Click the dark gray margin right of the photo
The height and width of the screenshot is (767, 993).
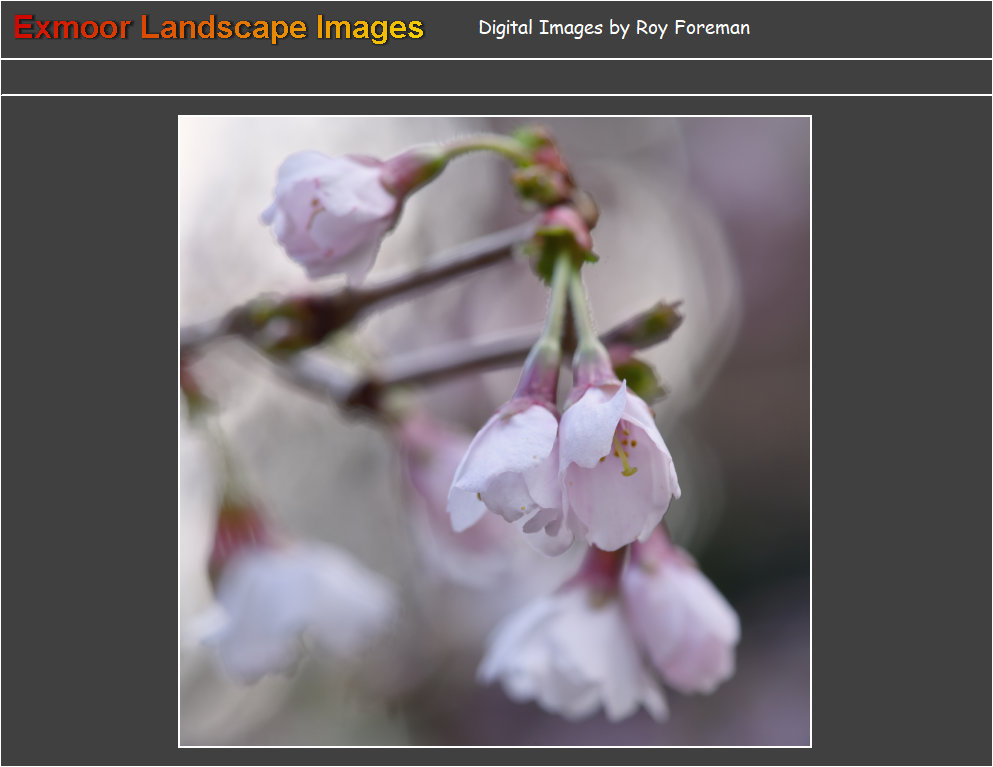click(x=900, y=430)
